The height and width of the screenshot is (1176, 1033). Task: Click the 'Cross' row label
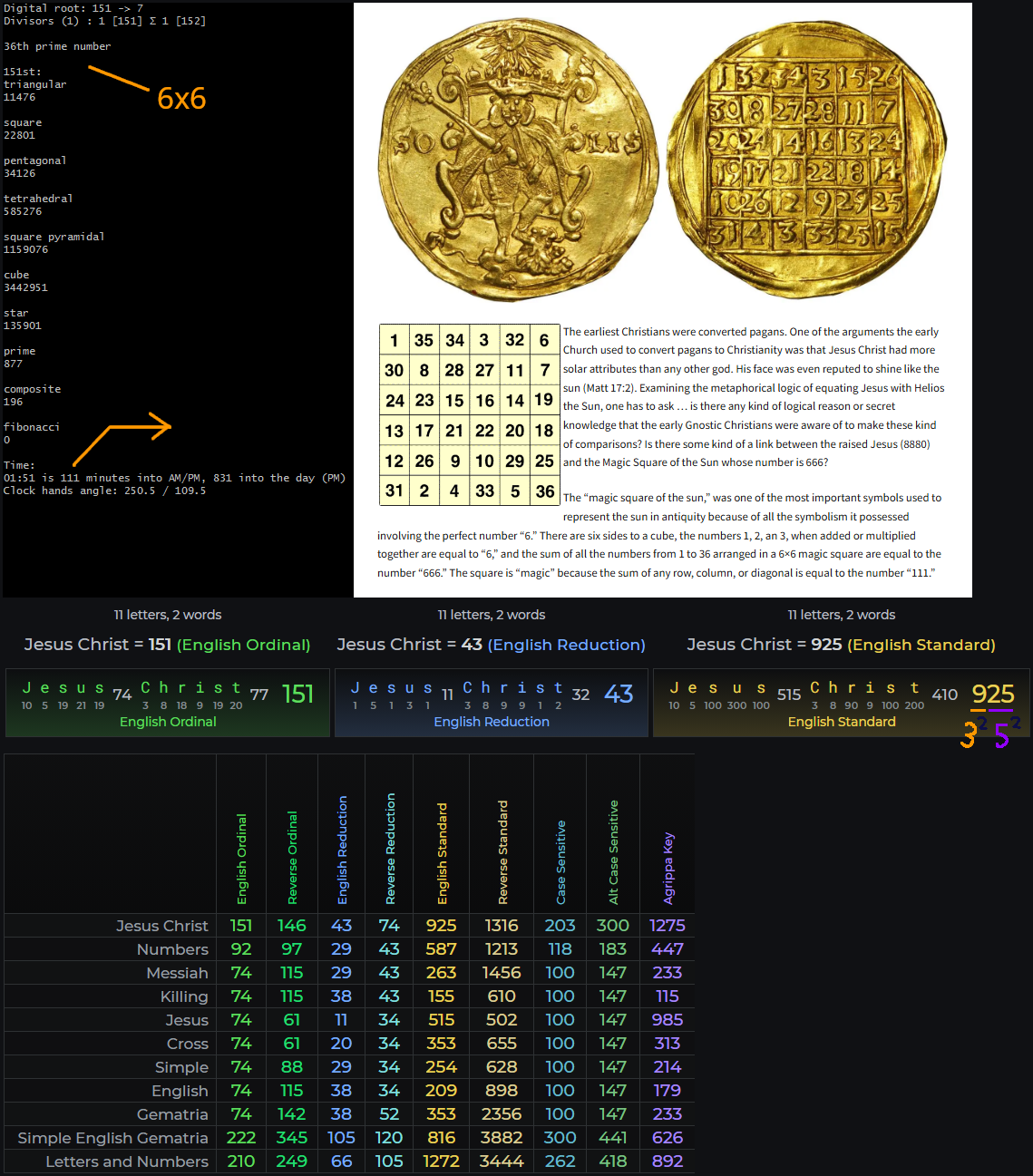[x=188, y=1044]
